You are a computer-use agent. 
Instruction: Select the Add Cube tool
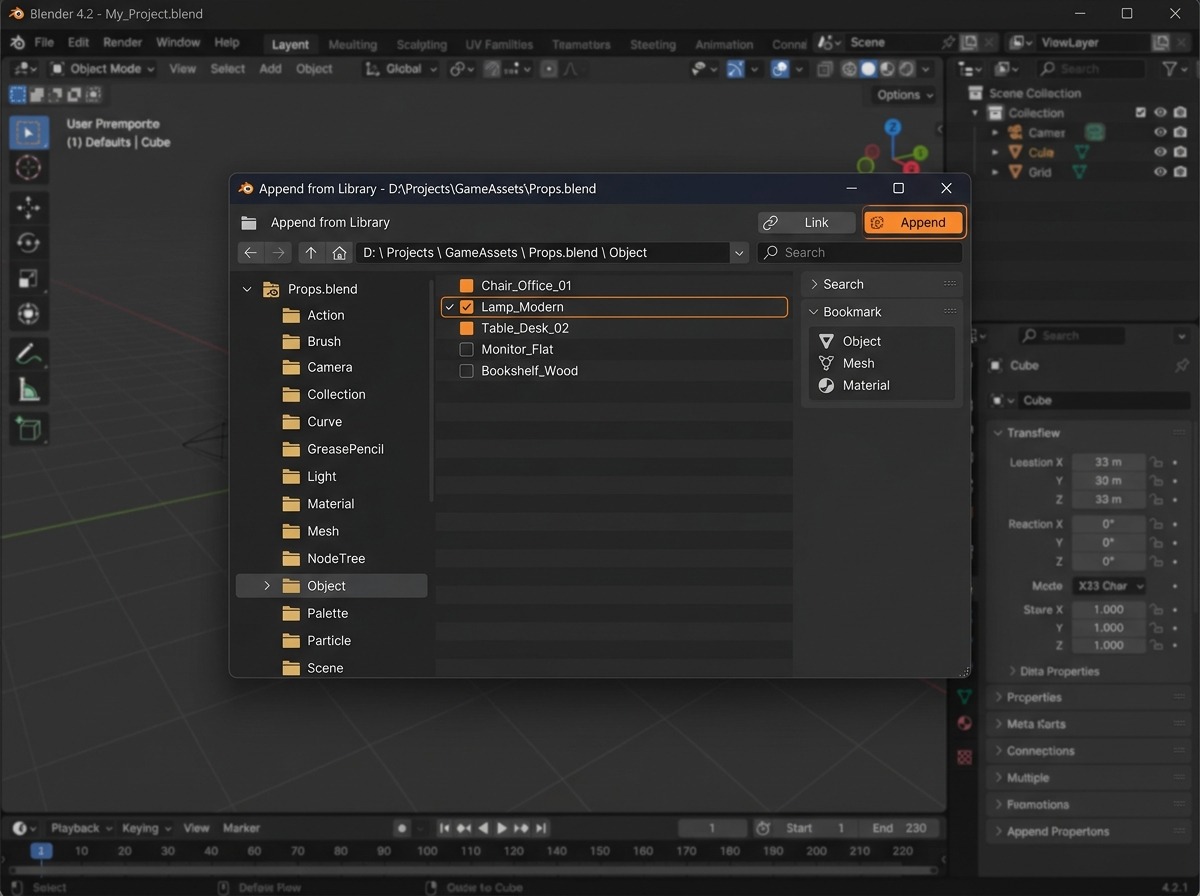point(29,429)
